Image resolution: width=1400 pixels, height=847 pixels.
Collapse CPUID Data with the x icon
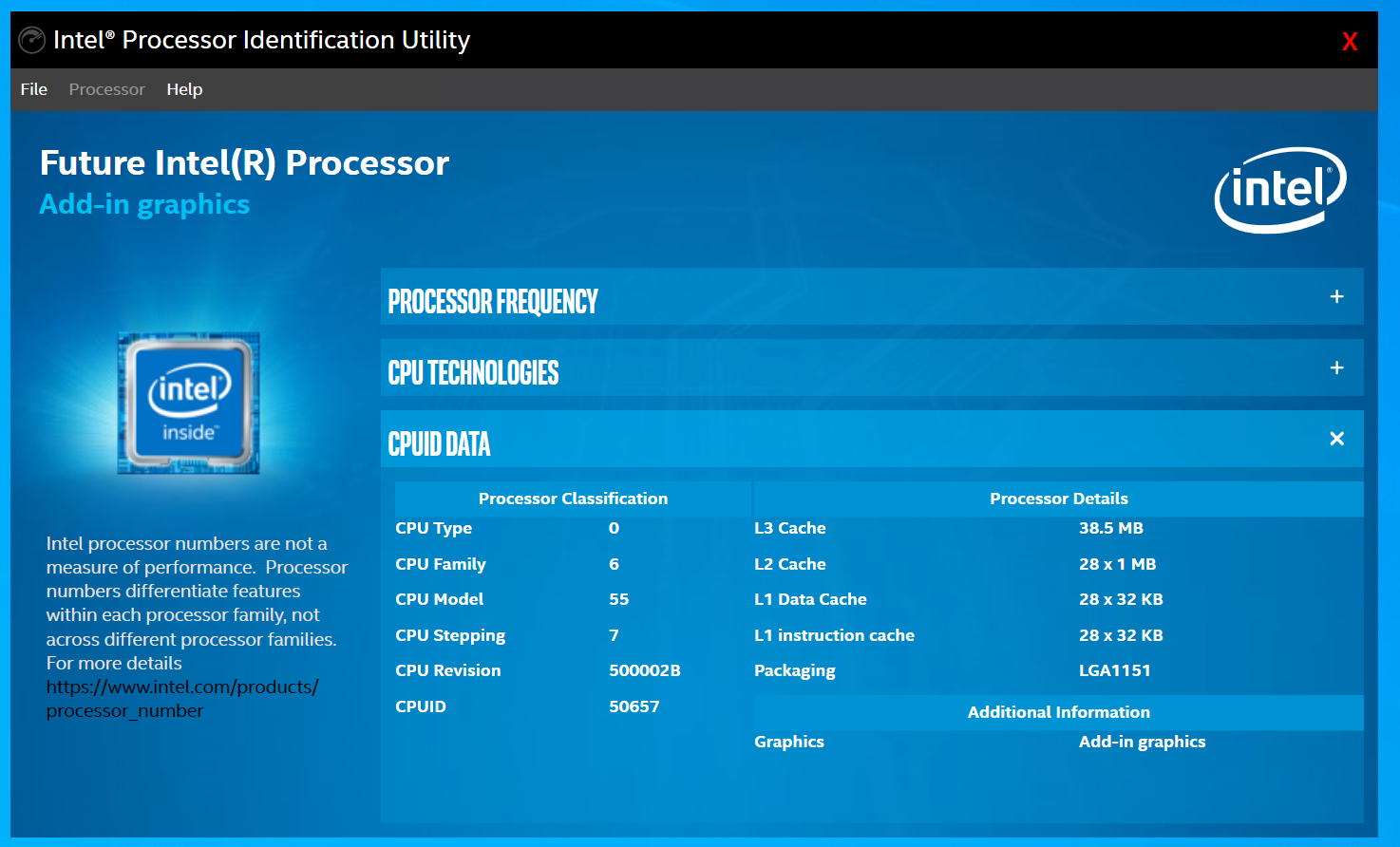pyautogui.click(x=1336, y=439)
